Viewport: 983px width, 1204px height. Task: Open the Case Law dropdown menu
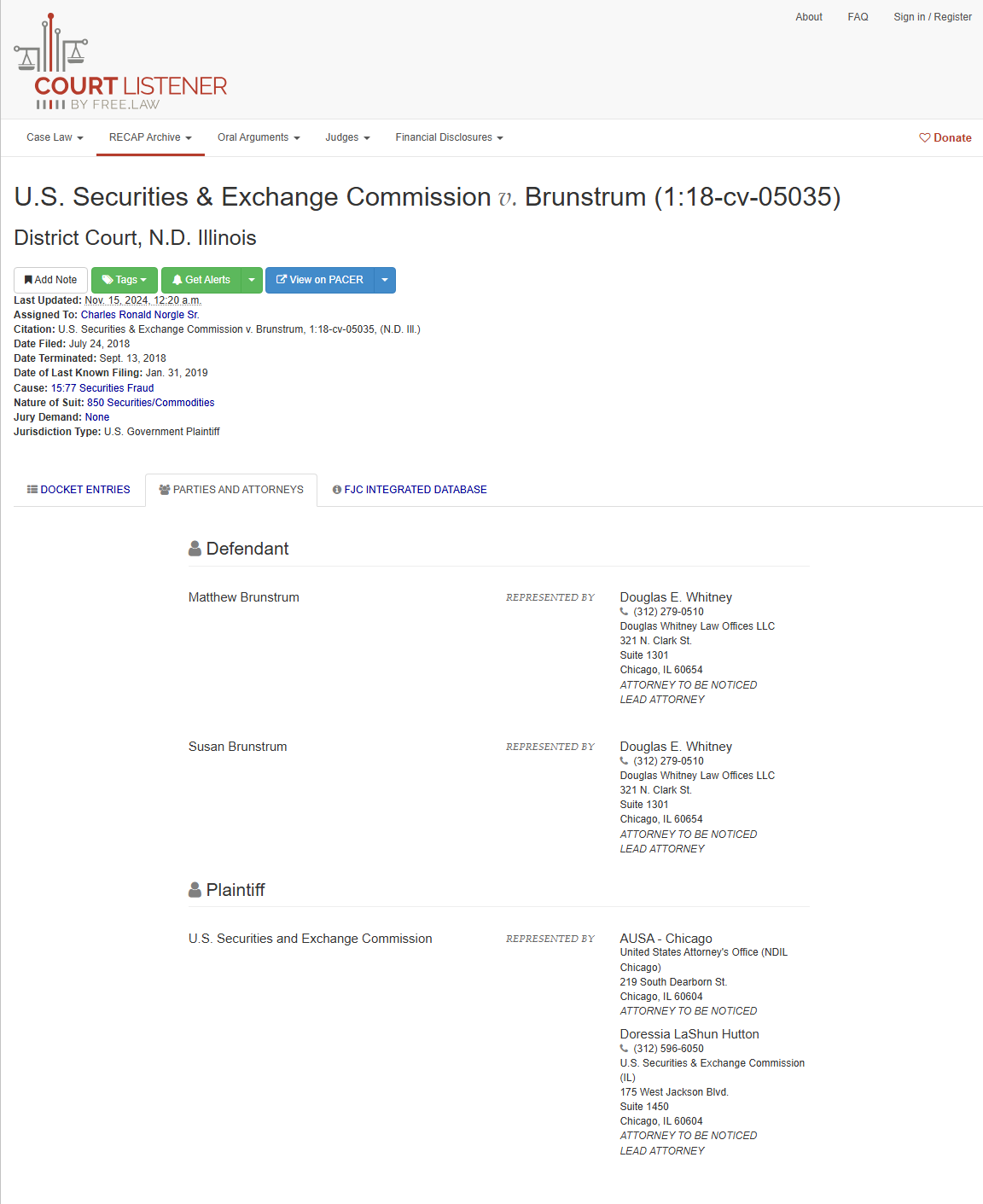click(55, 137)
